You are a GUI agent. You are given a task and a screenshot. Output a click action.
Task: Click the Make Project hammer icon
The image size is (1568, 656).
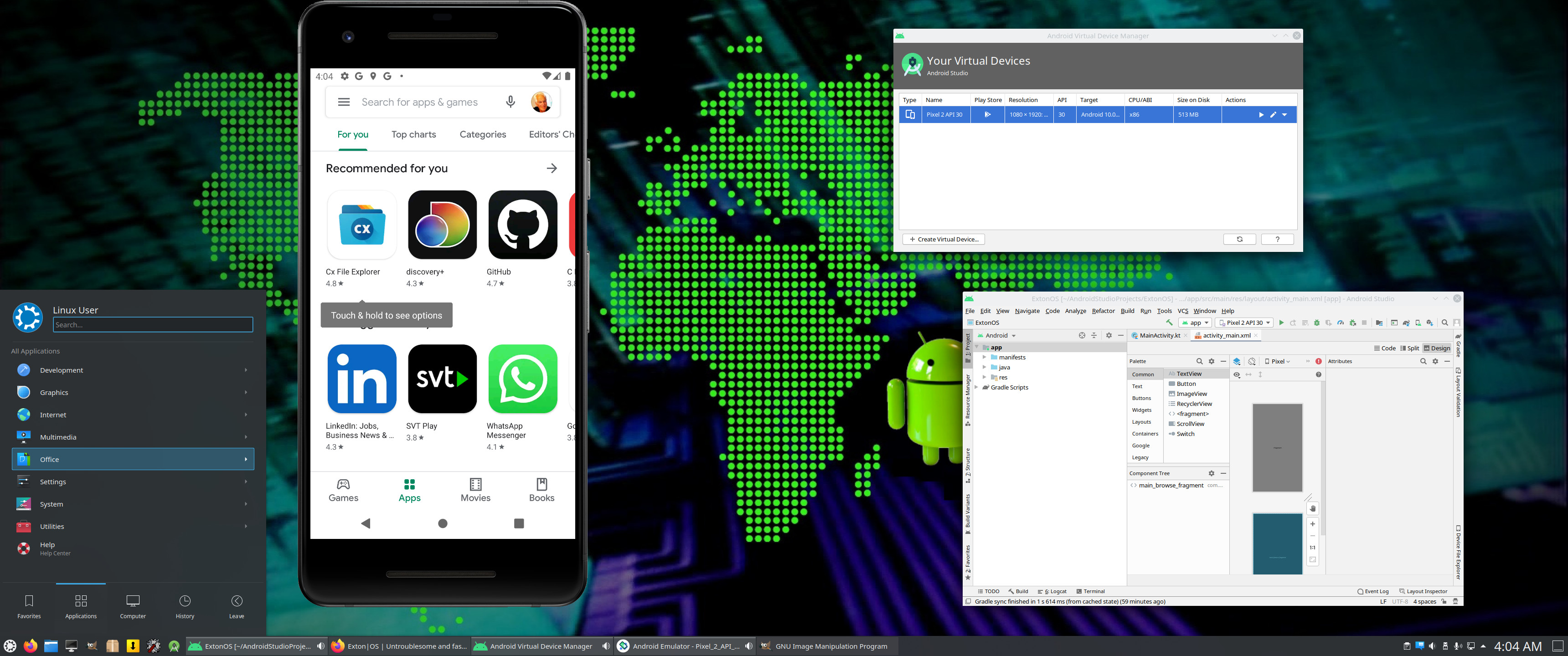tap(1169, 323)
